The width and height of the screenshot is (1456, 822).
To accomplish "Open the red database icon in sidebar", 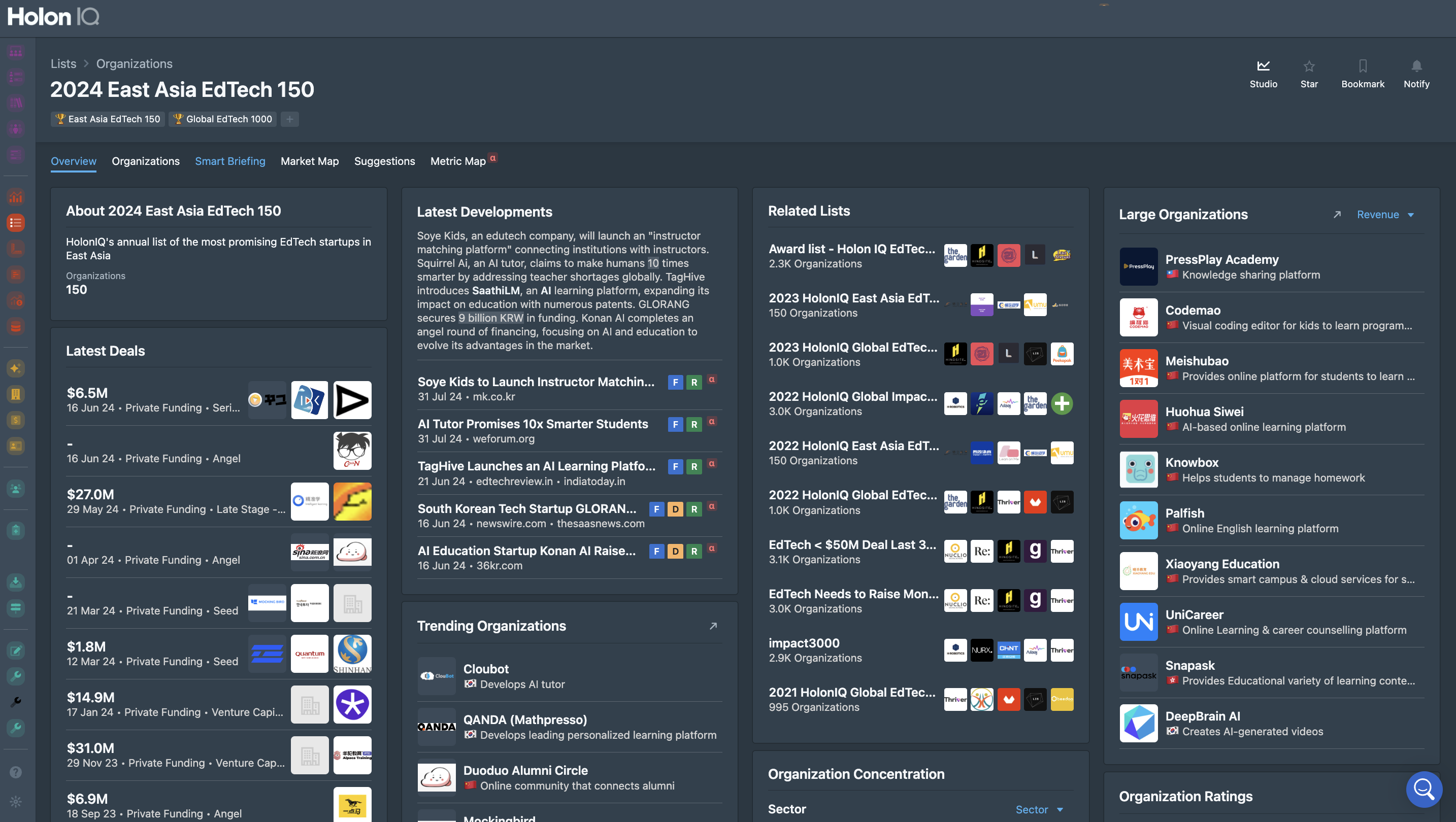I will [x=16, y=326].
